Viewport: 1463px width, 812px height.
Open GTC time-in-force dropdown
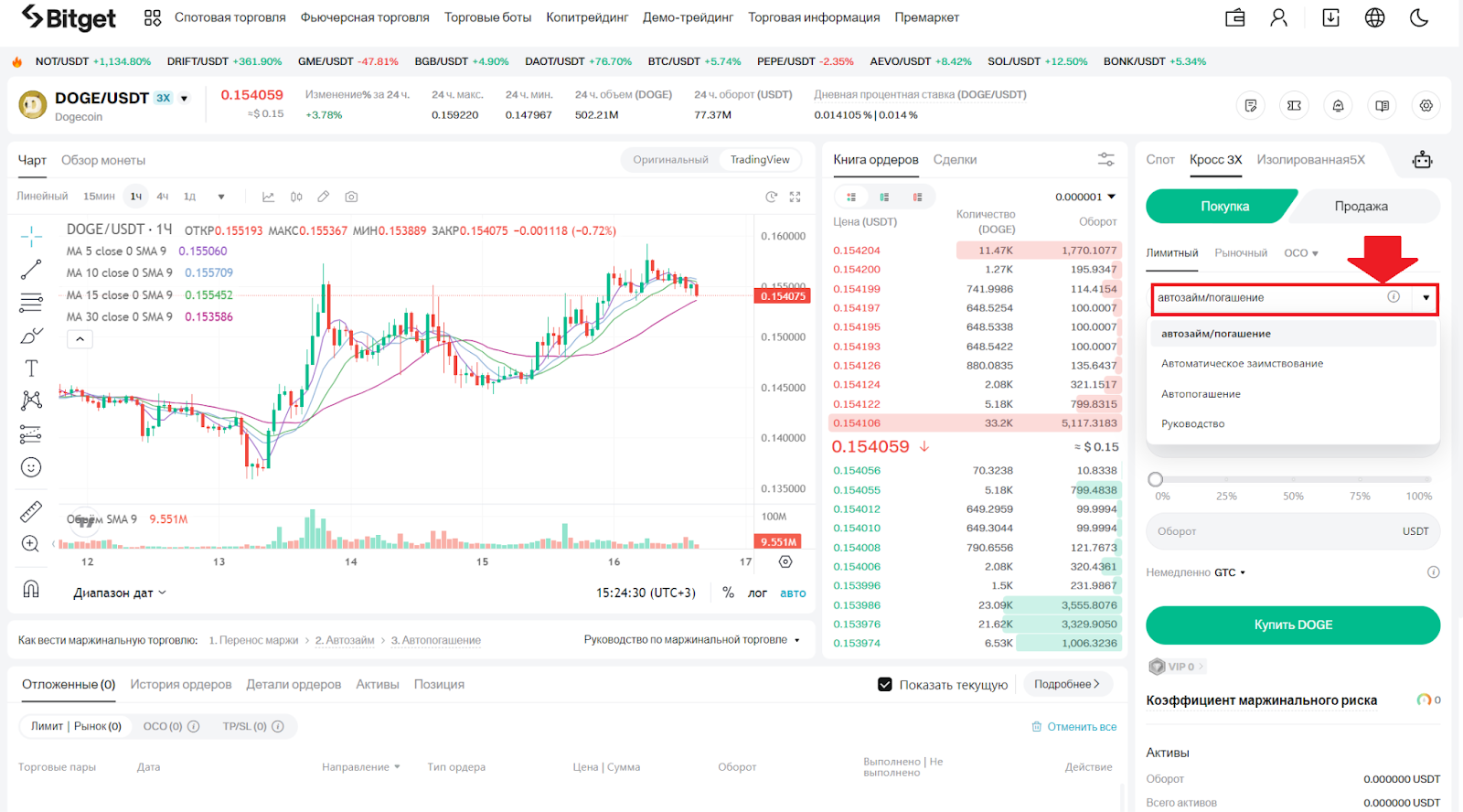click(1230, 572)
